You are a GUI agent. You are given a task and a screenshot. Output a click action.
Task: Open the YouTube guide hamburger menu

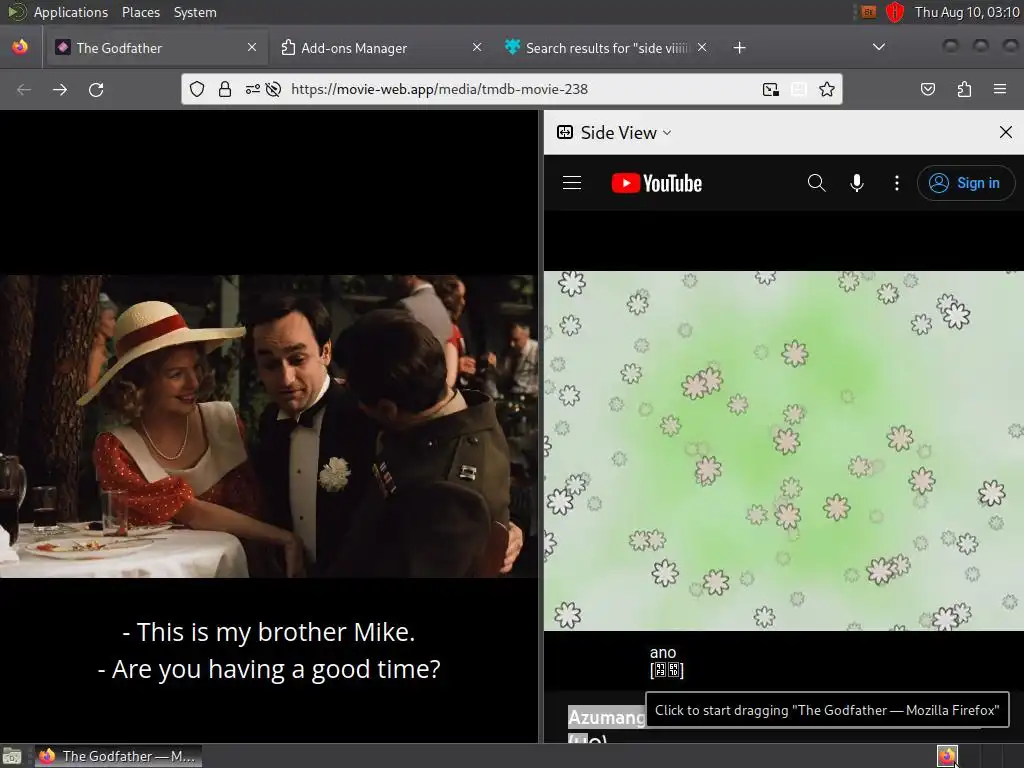(x=572, y=183)
